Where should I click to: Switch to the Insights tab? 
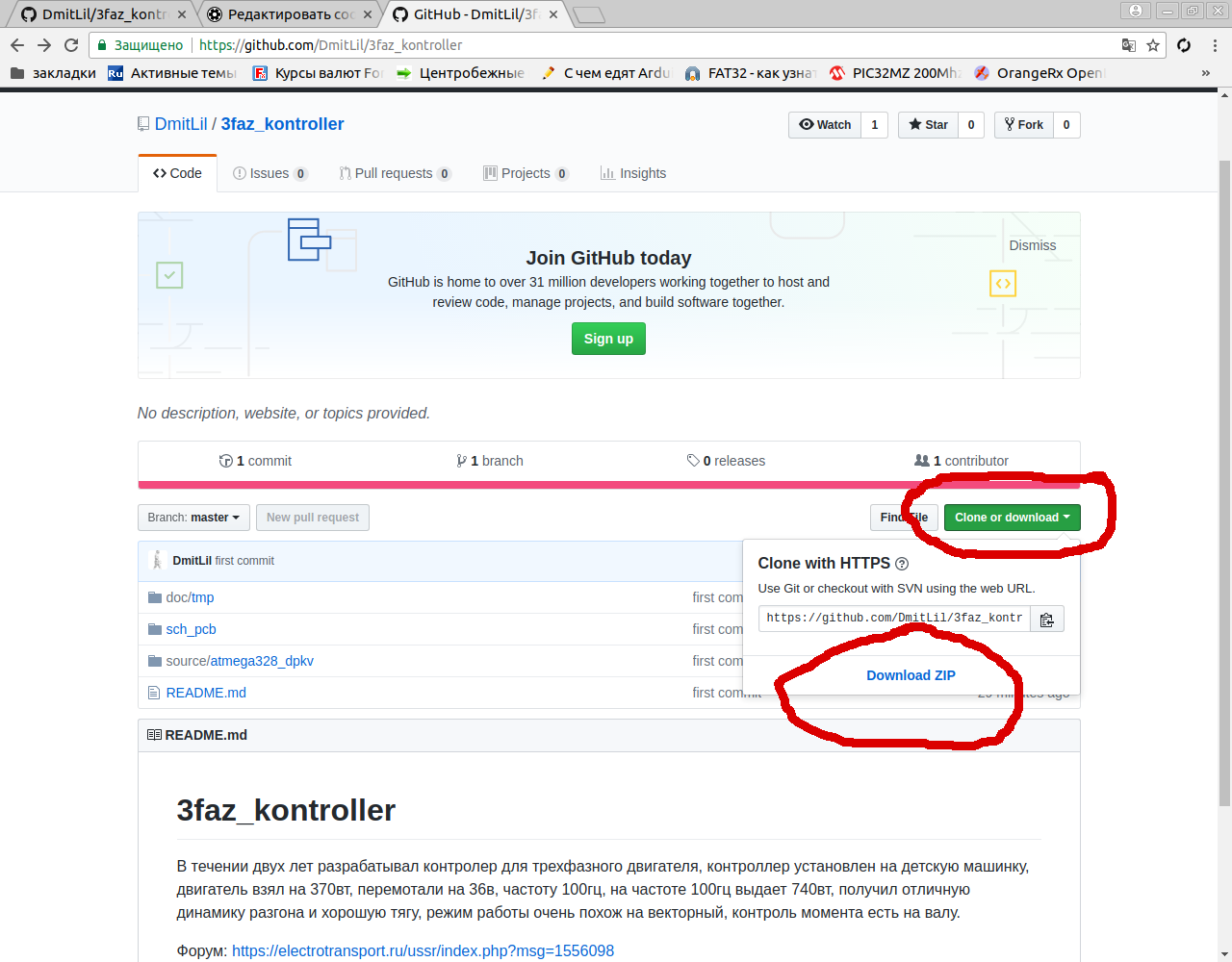pyautogui.click(x=633, y=173)
